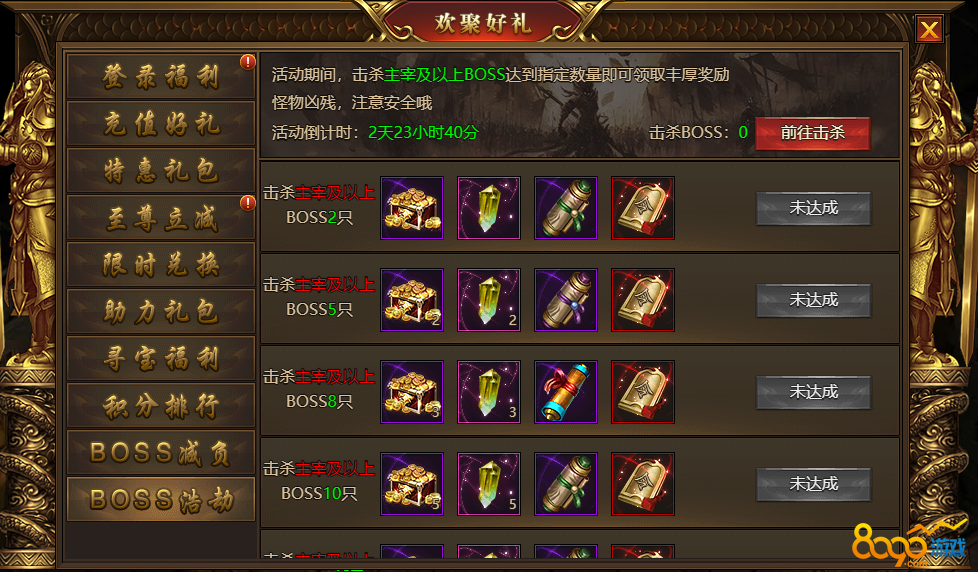Select the BOSS减负 tab
This screenshot has width=978, height=572.
click(x=161, y=452)
